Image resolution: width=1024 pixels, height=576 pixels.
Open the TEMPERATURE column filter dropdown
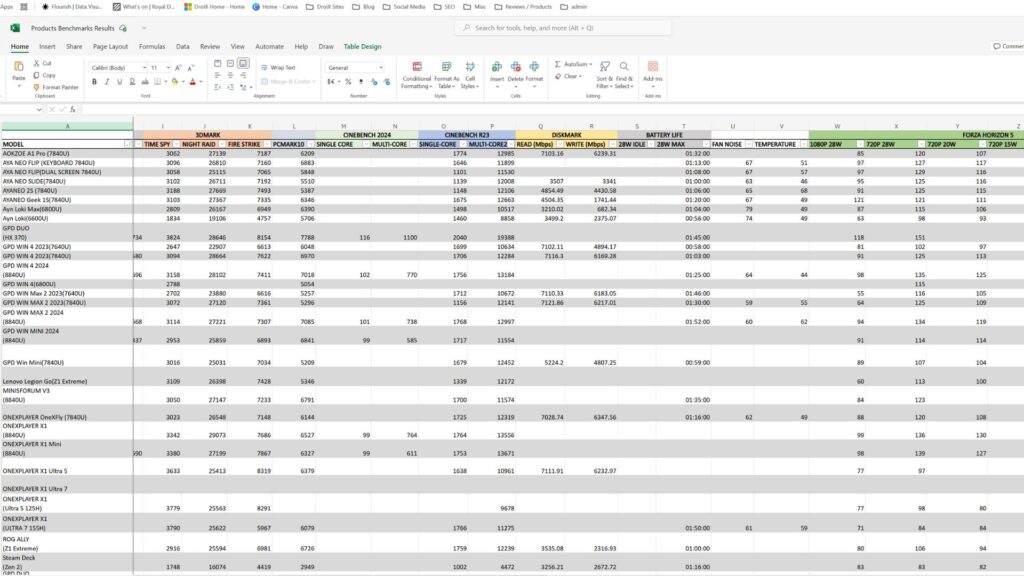click(x=803, y=144)
